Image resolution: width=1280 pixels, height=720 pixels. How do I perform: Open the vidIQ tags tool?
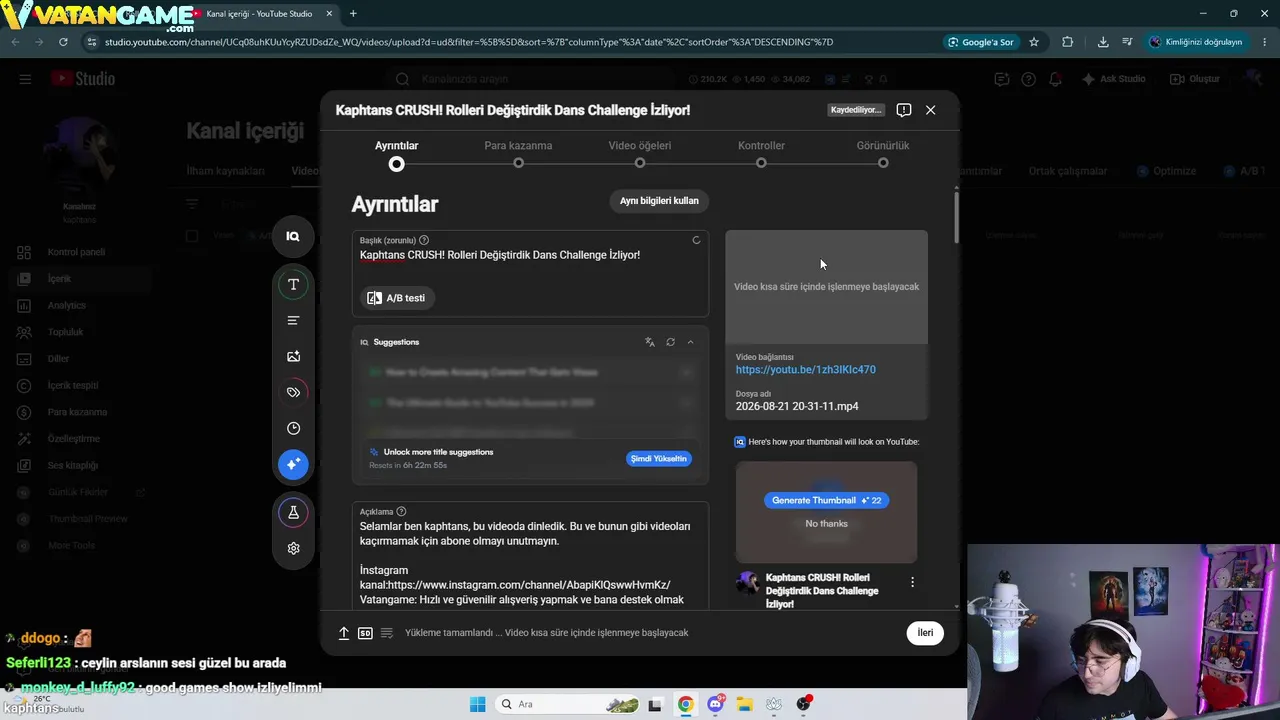pyautogui.click(x=293, y=392)
